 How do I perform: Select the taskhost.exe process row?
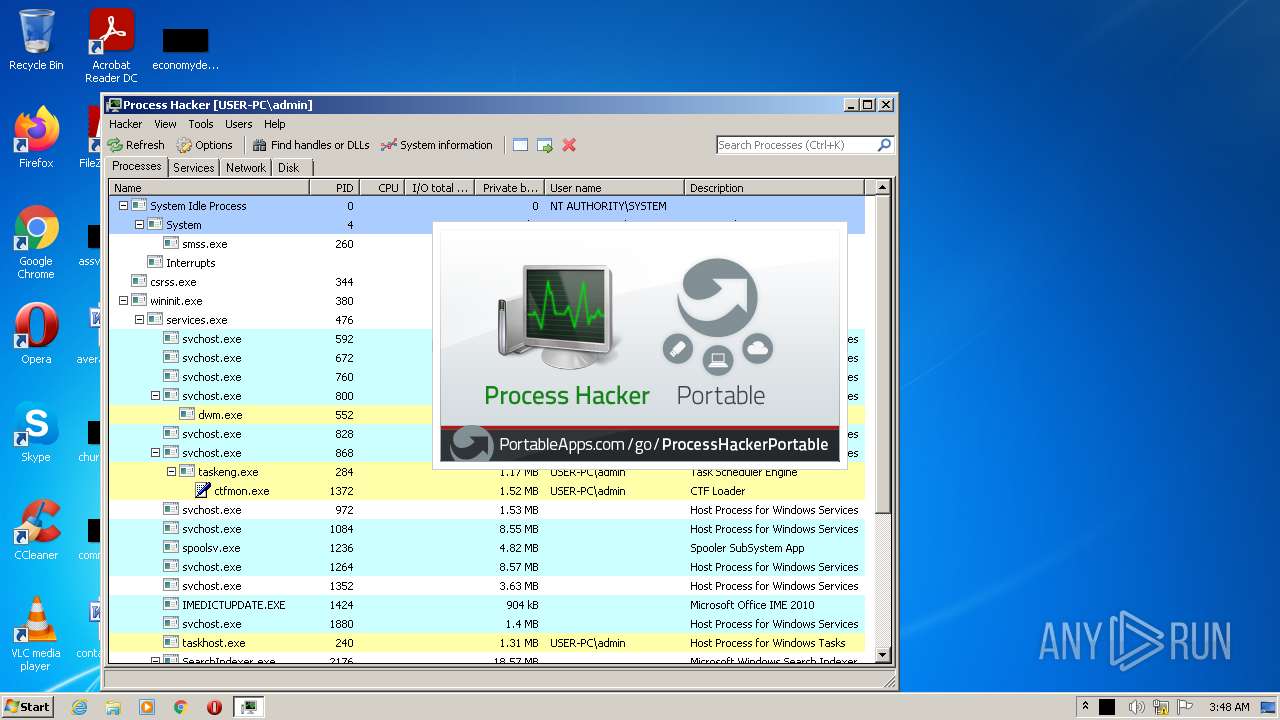(486, 643)
